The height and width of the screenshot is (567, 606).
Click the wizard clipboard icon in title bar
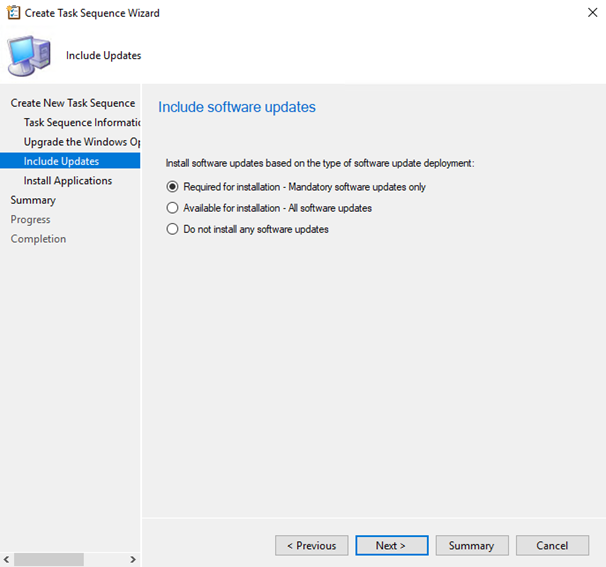13,13
